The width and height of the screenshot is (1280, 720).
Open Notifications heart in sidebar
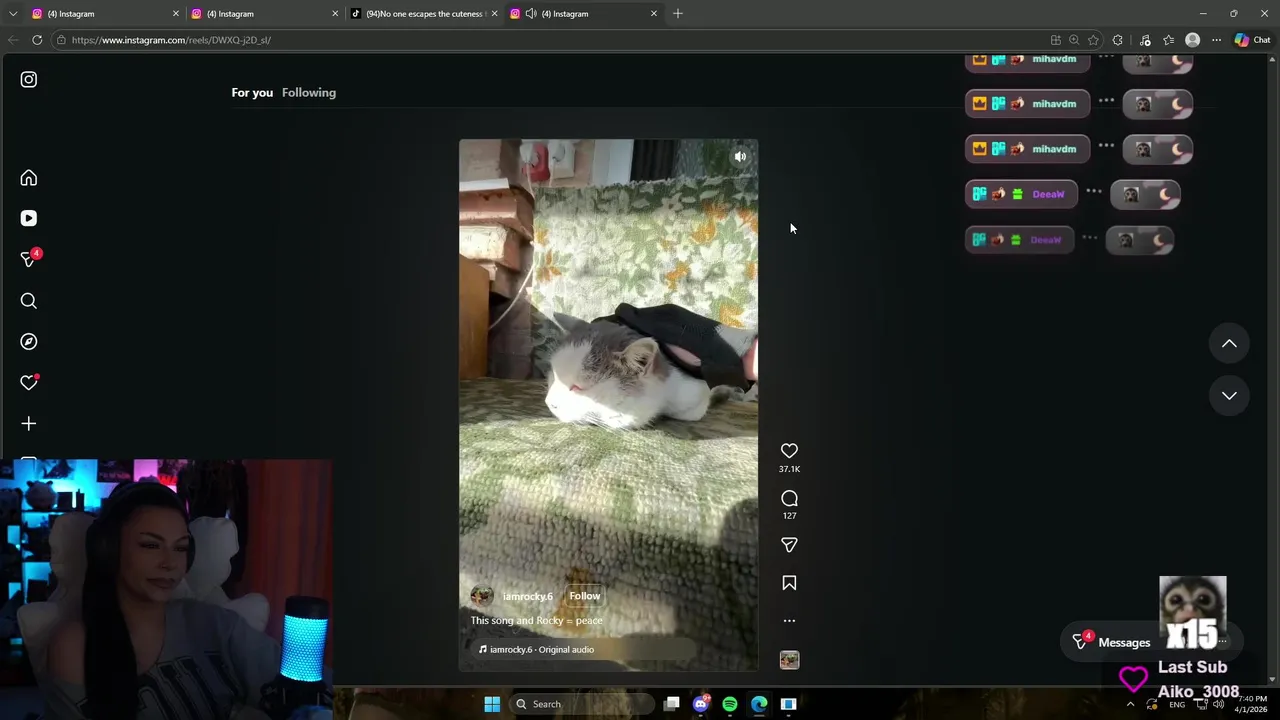coord(29,383)
